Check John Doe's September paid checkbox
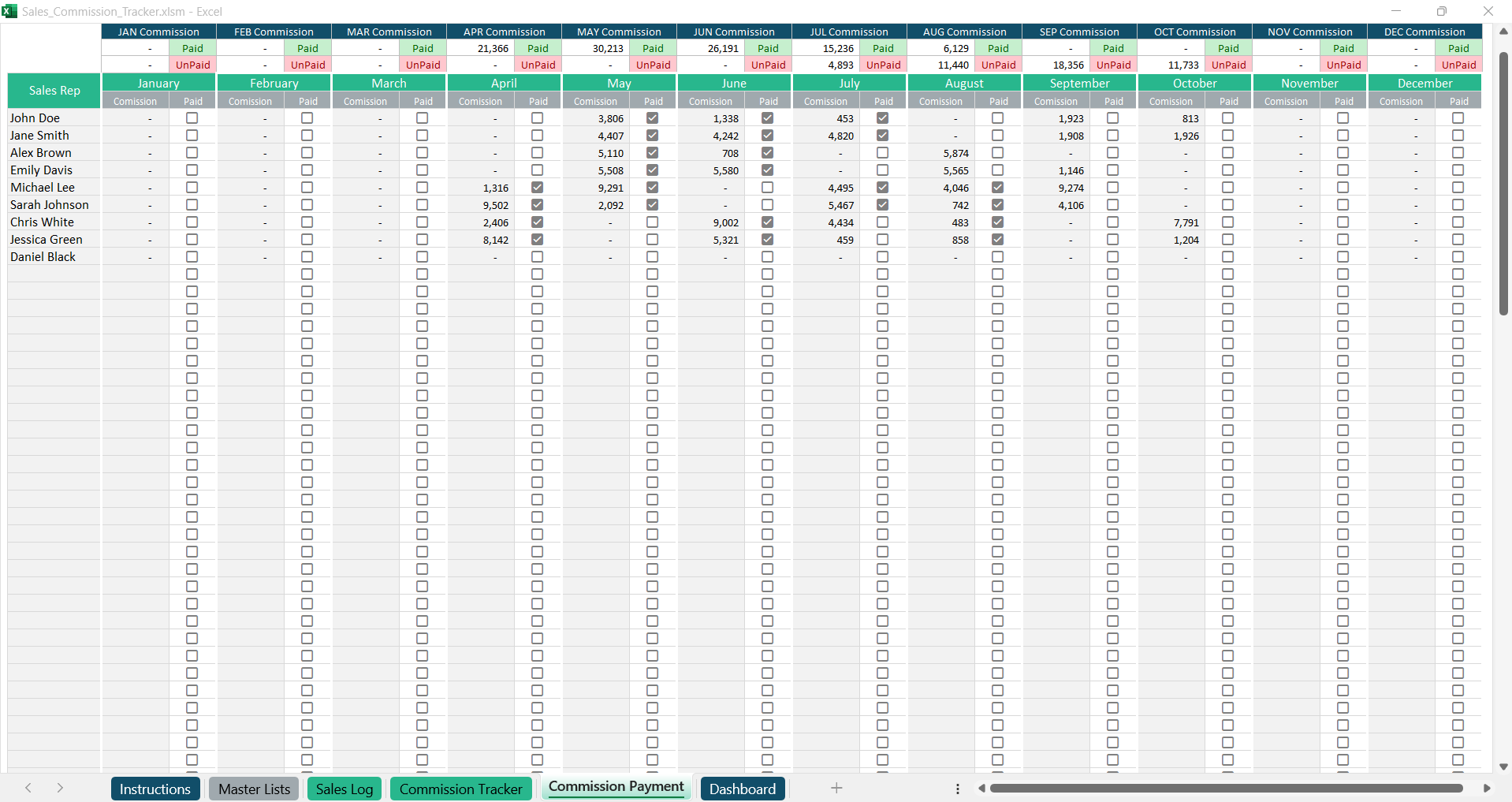The width and height of the screenshot is (1512, 802). (x=1112, y=118)
